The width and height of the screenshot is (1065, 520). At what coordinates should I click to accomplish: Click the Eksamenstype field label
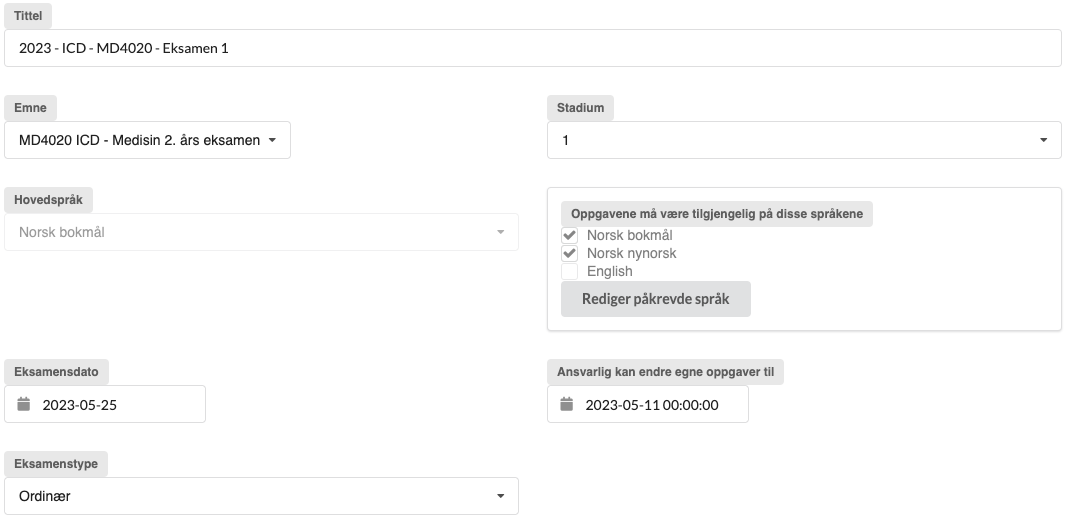[x=57, y=464]
